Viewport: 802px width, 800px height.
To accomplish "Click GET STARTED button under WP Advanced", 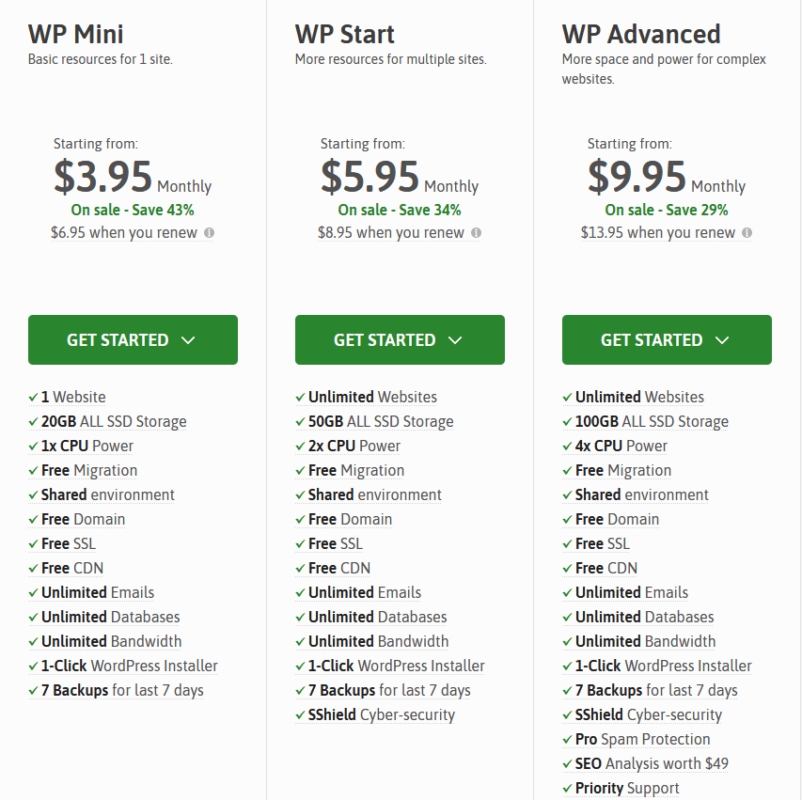I will (x=667, y=340).
